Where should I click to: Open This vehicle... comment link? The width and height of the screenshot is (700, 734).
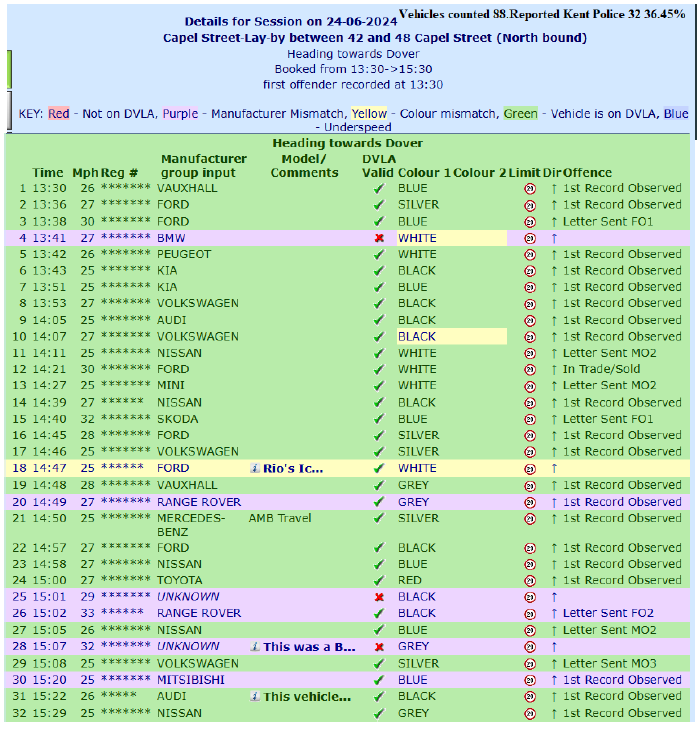[x=307, y=697]
